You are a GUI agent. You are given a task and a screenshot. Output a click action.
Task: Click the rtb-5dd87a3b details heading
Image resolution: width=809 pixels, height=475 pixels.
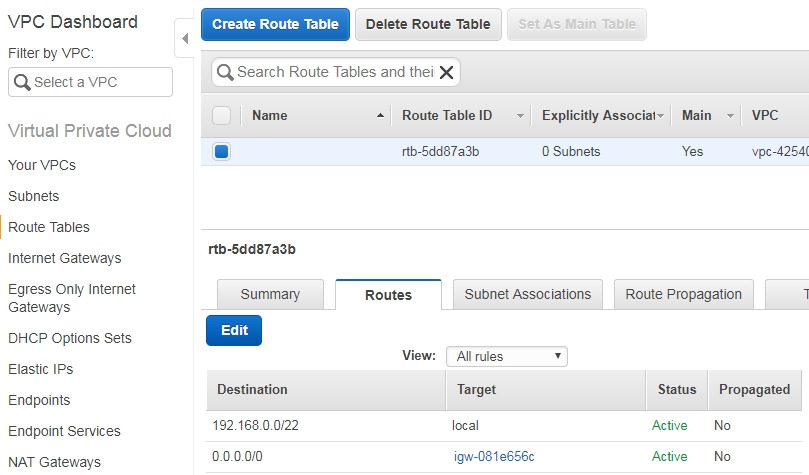click(x=252, y=250)
